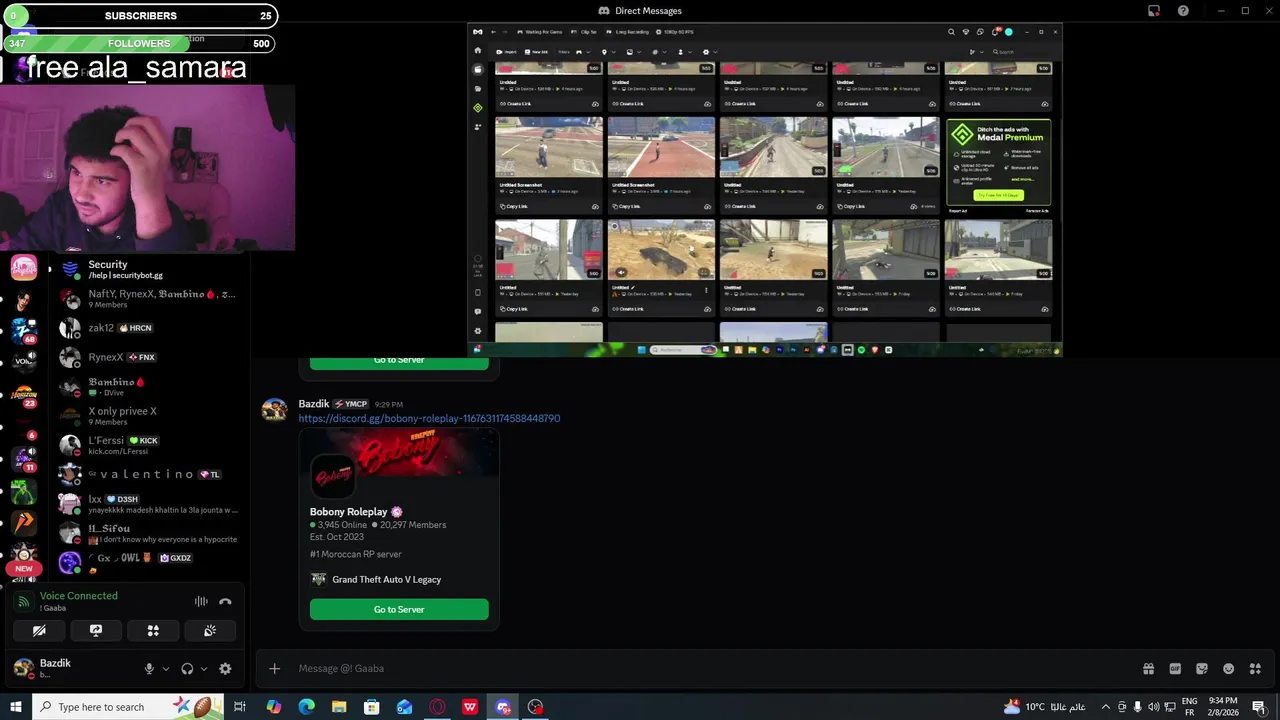
Task: Open the sticker picker
Action: (1202, 669)
